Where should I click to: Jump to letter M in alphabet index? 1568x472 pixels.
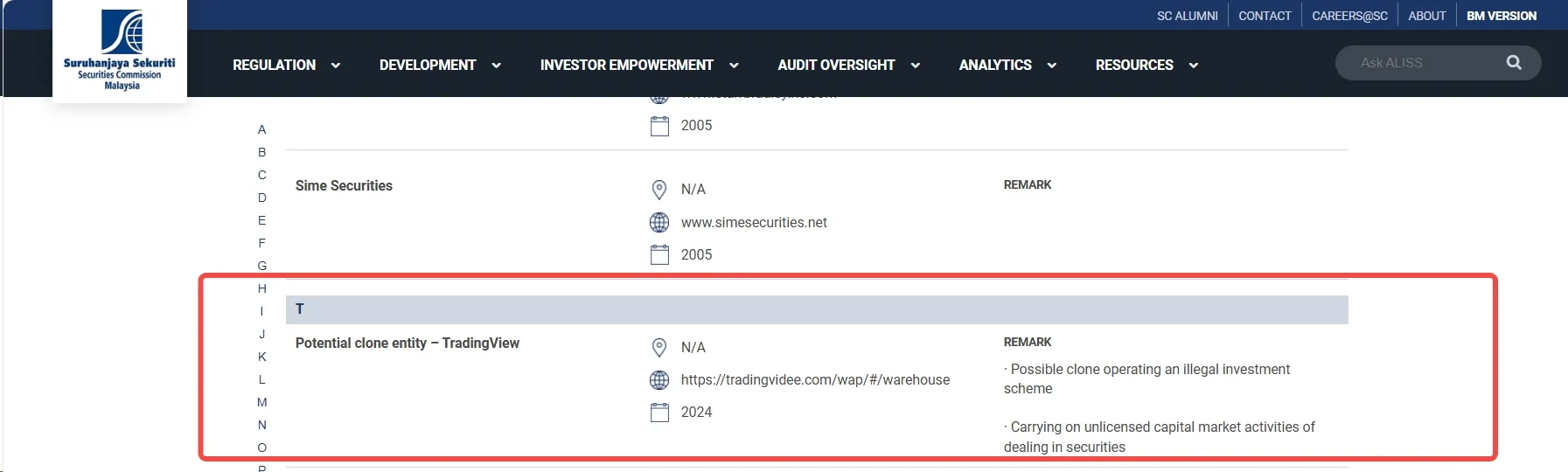(261, 402)
